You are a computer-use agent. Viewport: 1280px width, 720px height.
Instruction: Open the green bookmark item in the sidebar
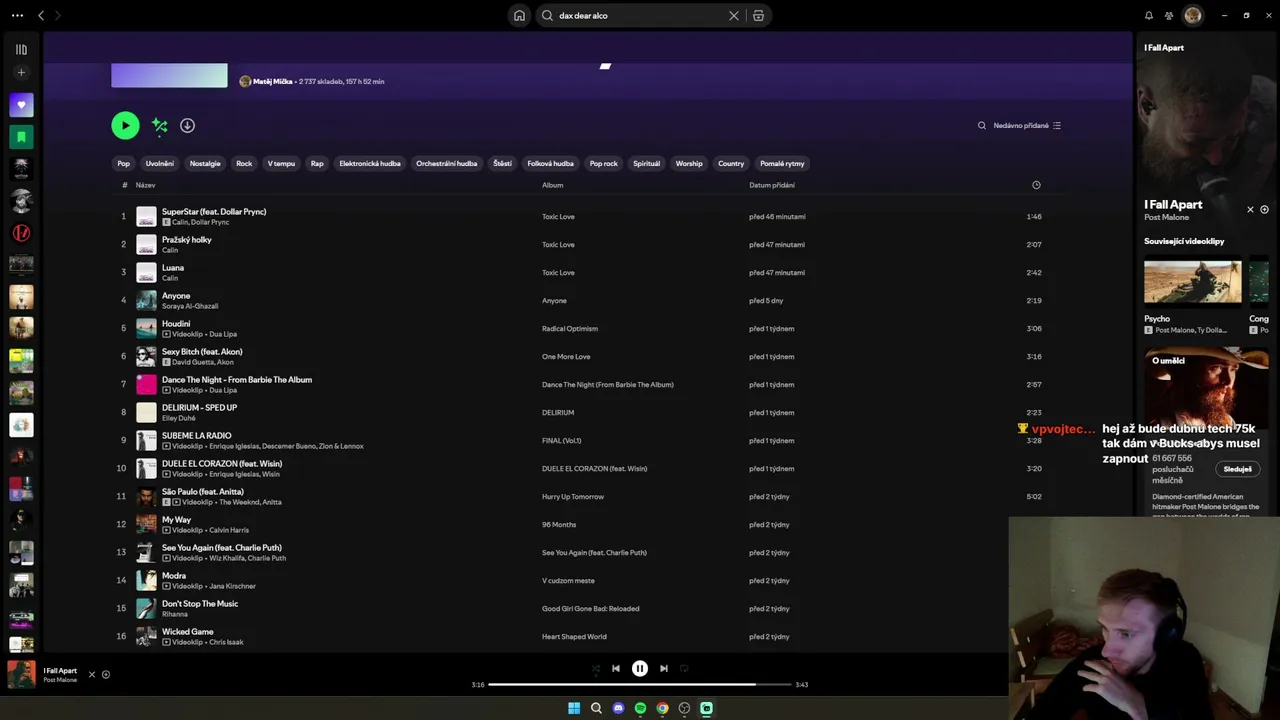(x=21, y=137)
